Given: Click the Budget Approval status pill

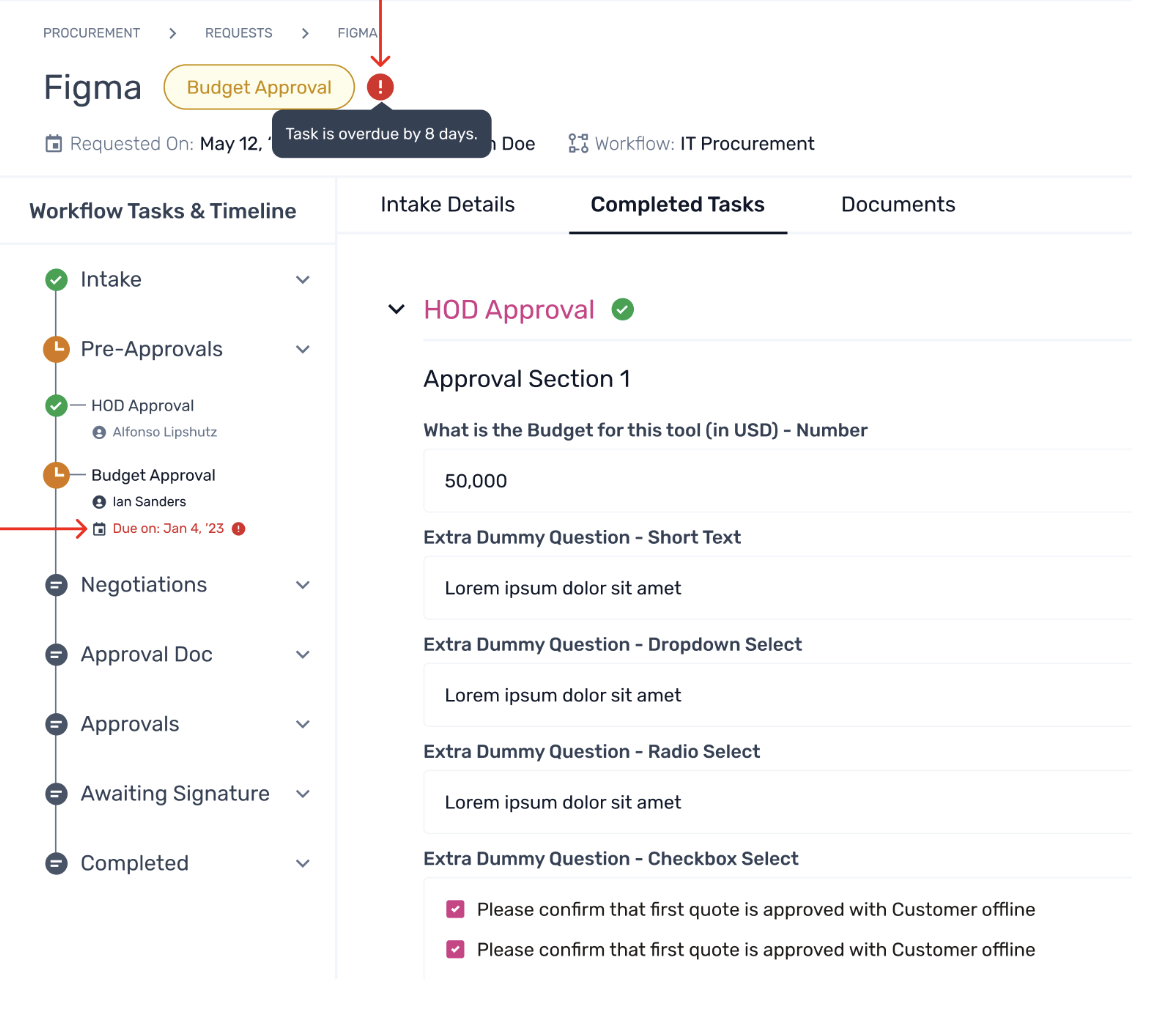Looking at the screenshot, I should pyautogui.click(x=259, y=87).
